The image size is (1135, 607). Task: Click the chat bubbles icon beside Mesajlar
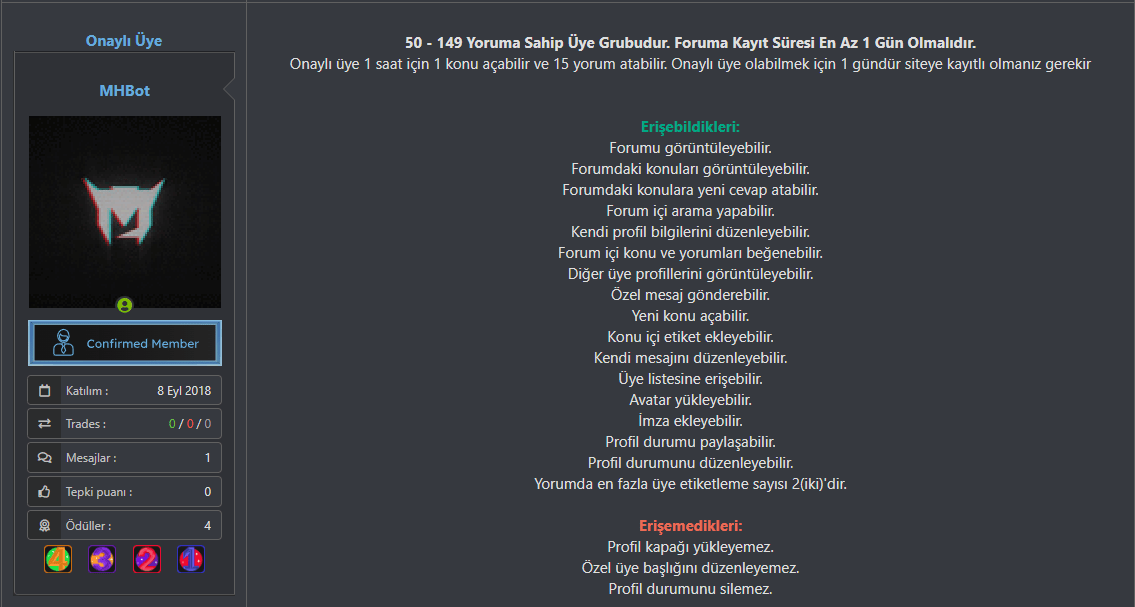click(x=45, y=458)
